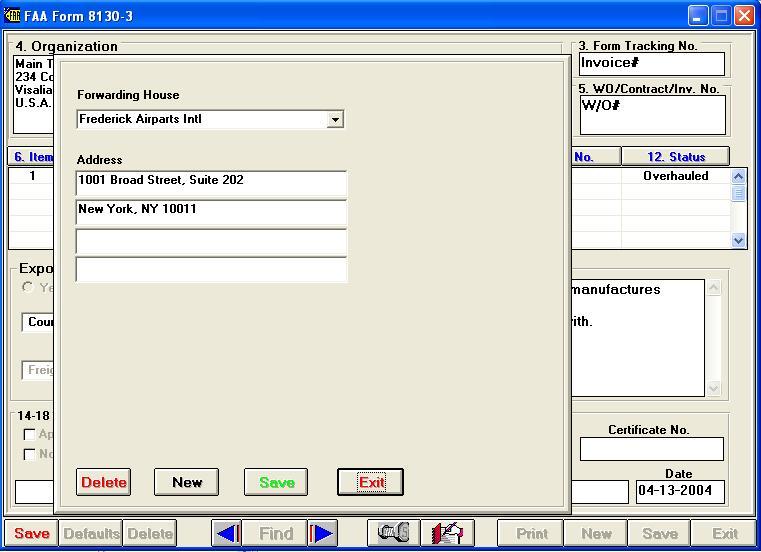This screenshot has width=761, height=552.
Task: Toggle the first checkbox in section 14-18
Action: [28, 435]
